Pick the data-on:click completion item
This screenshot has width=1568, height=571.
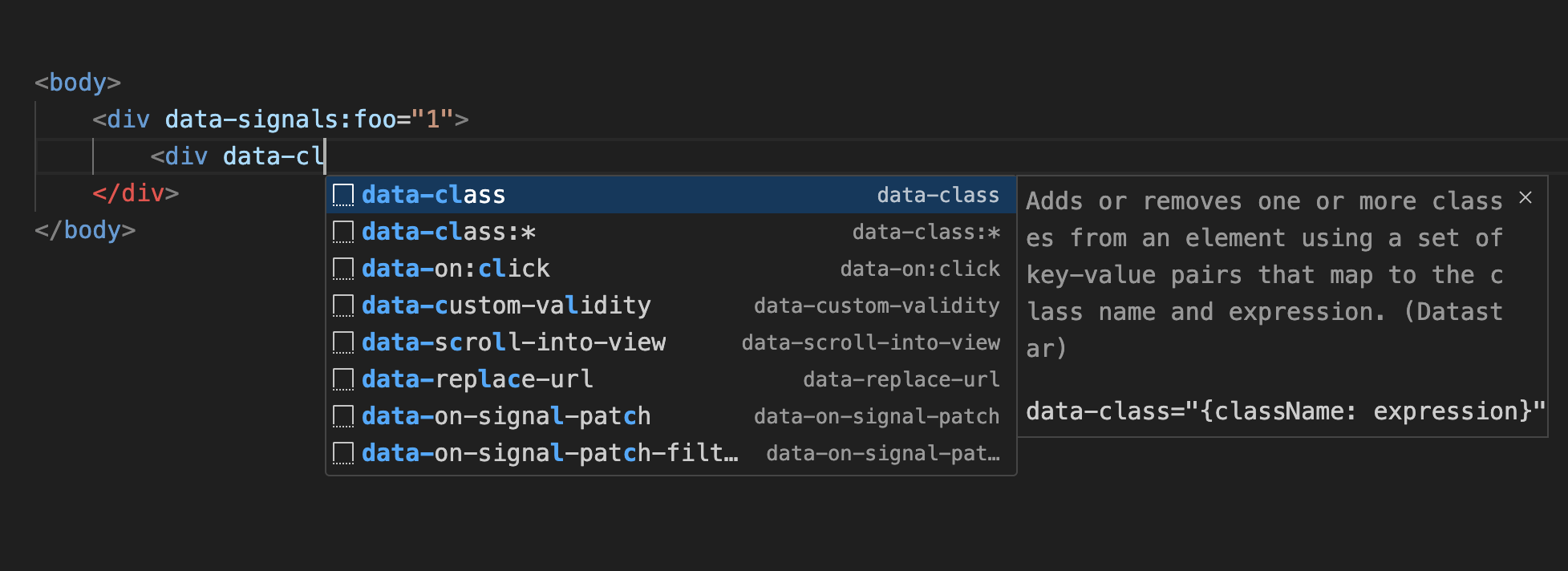(456, 269)
